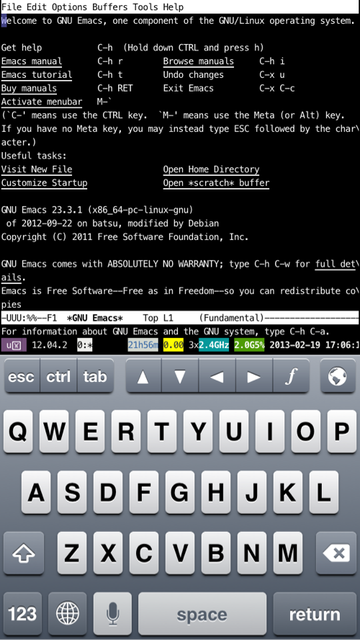Screen dimensions: 360x640
Task: Tap the space bar
Action: coord(202,613)
